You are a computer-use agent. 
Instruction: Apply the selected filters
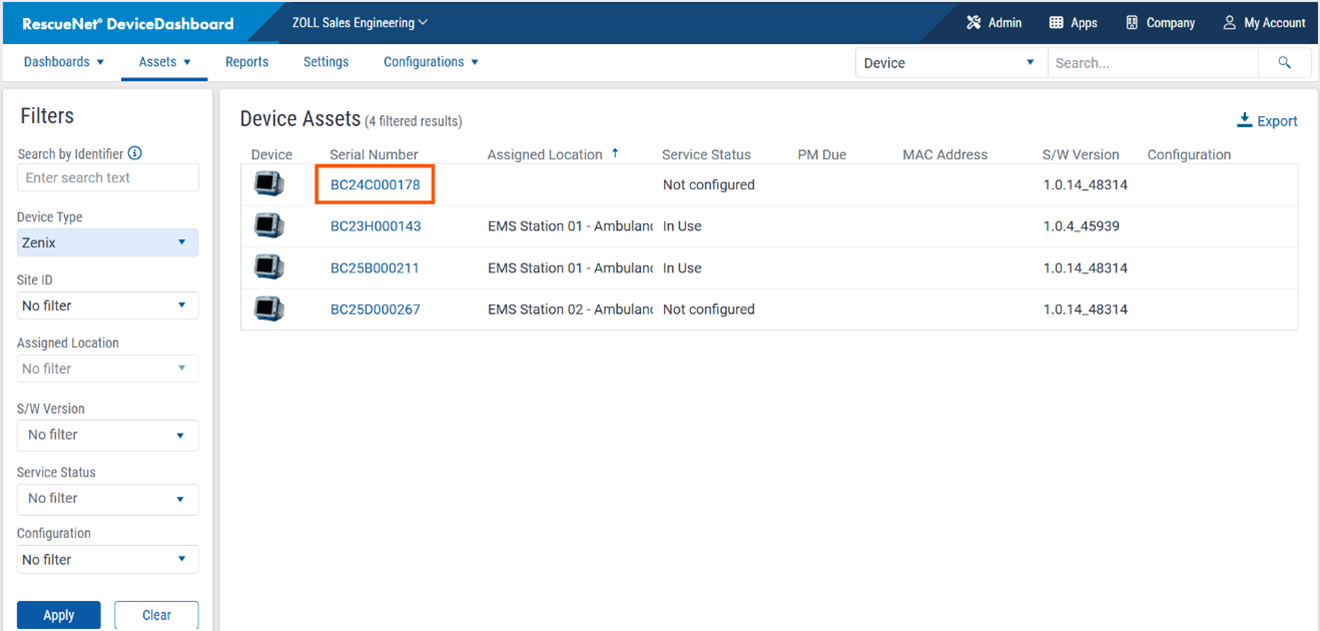59,615
